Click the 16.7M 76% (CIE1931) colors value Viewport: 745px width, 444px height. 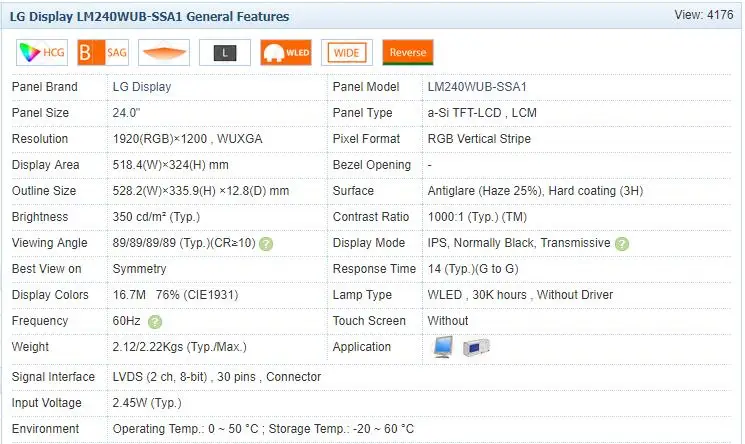[175, 295]
